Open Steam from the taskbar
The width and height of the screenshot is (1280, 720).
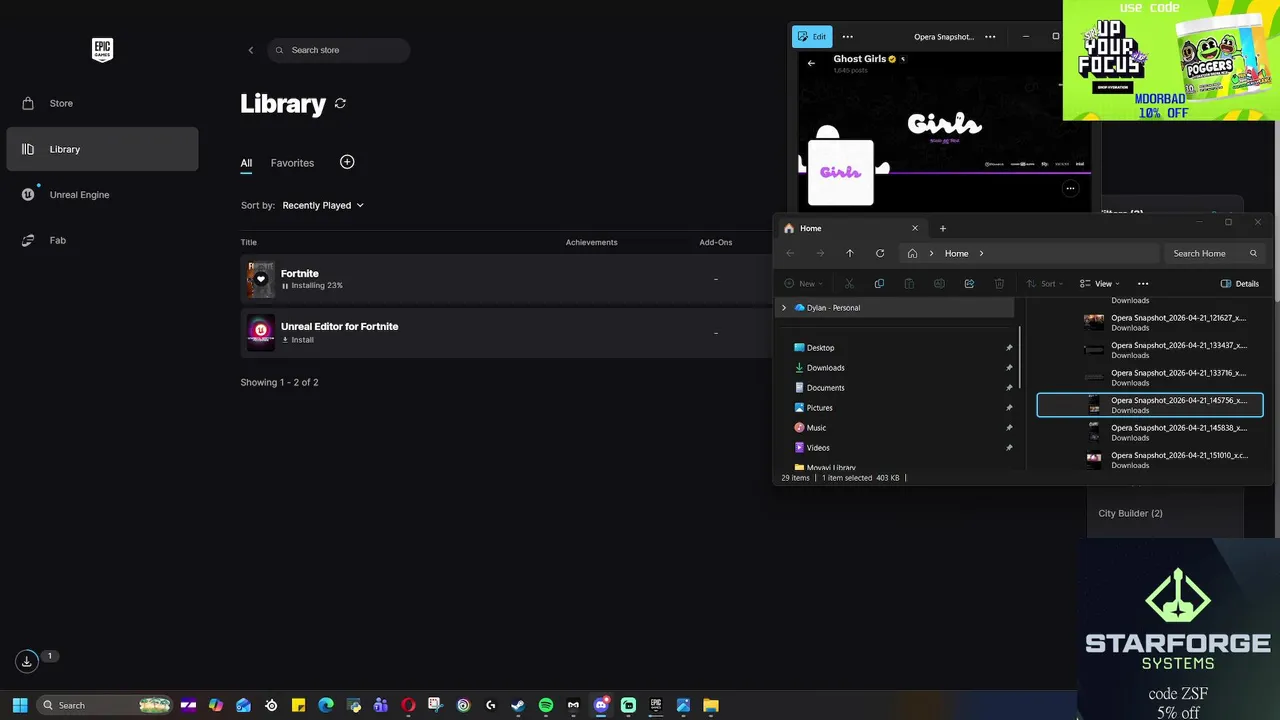click(518, 705)
